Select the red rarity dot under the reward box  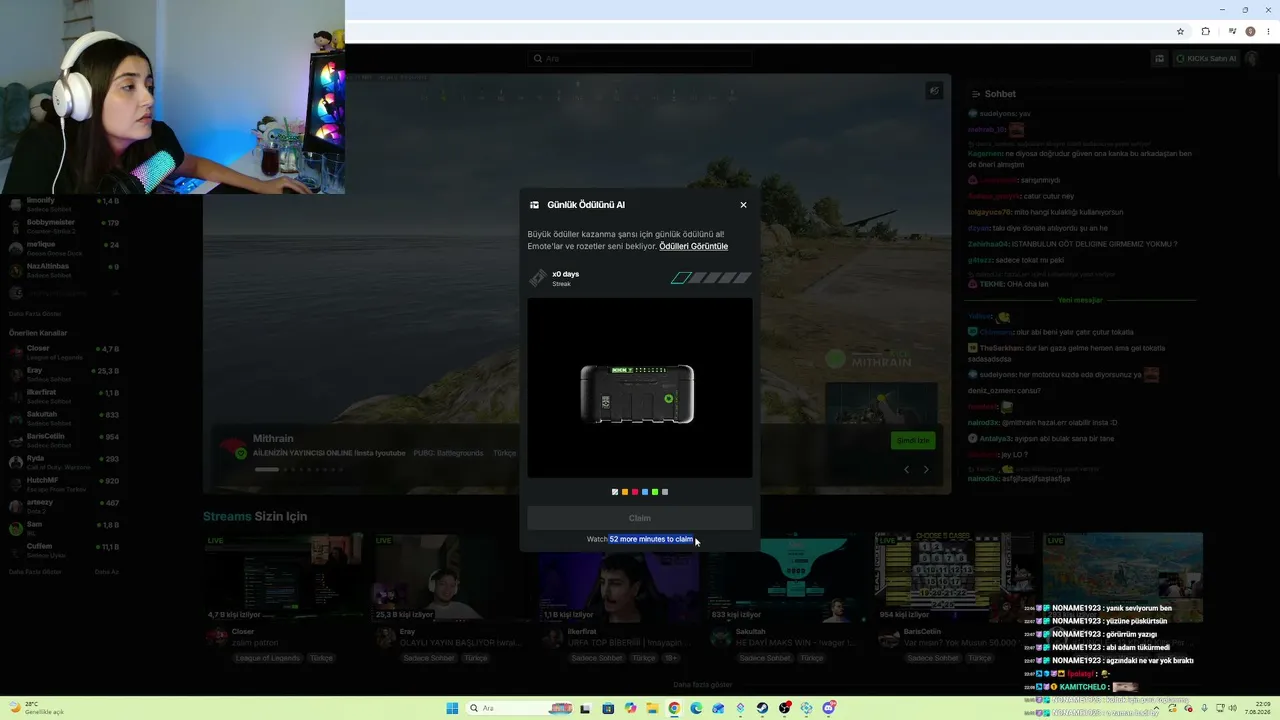click(x=635, y=492)
